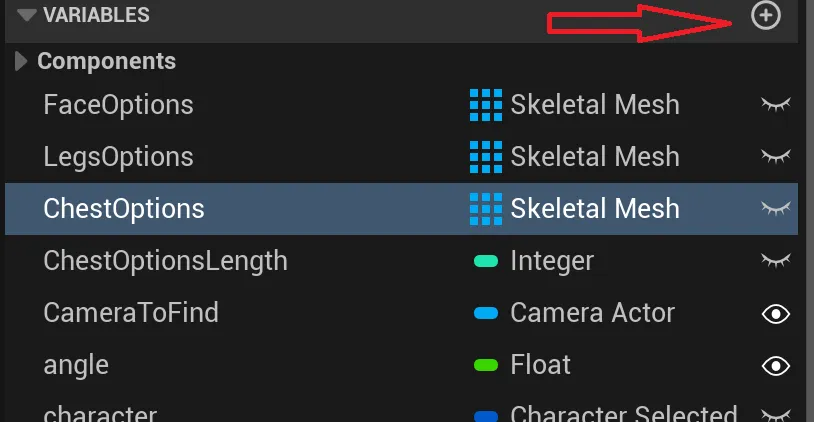The width and height of the screenshot is (814, 422).
Task: Click the character variable type pill
Action: click(486, 414)
